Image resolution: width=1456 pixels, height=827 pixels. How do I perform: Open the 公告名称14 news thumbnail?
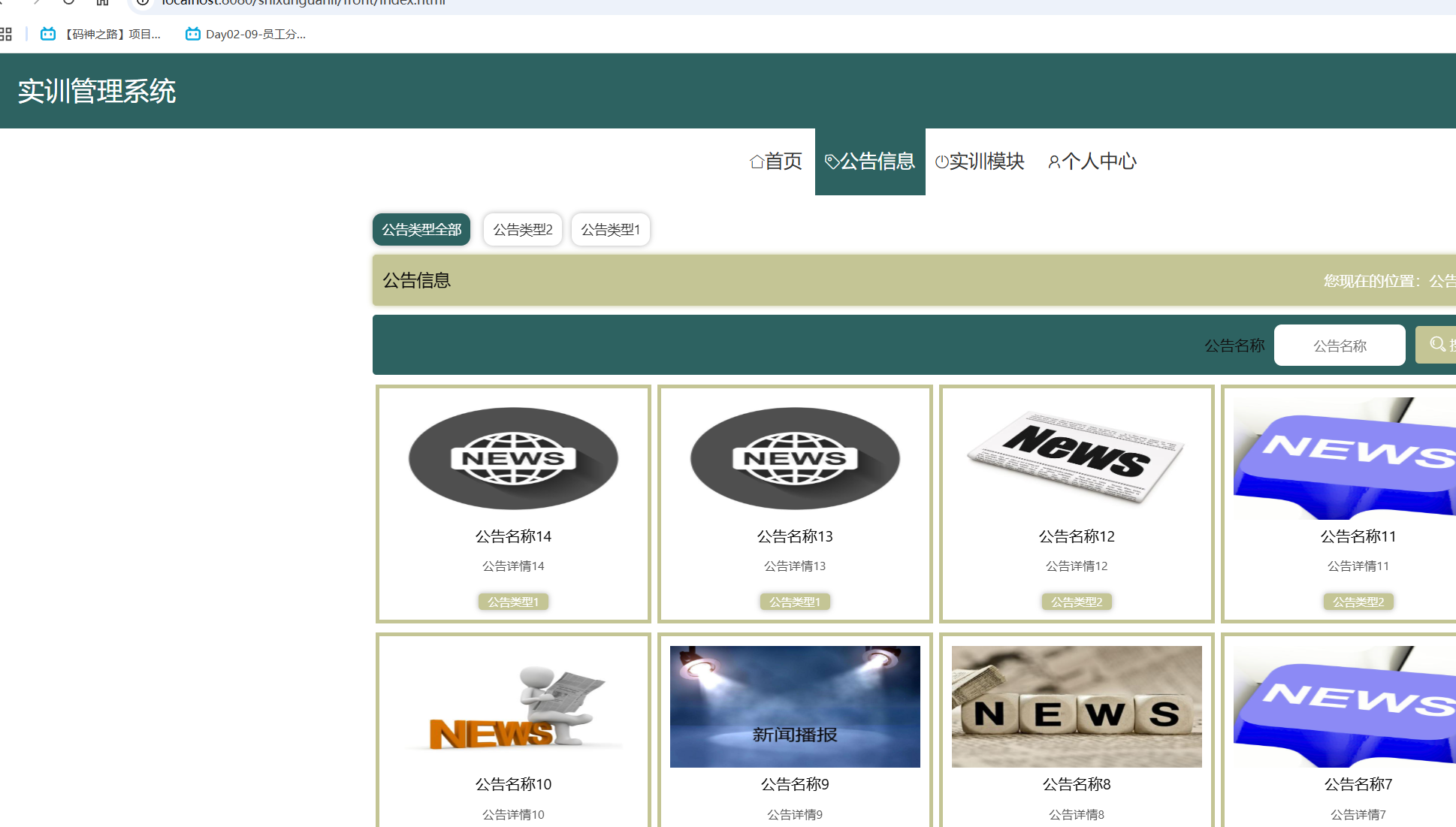tap(513, 458)
